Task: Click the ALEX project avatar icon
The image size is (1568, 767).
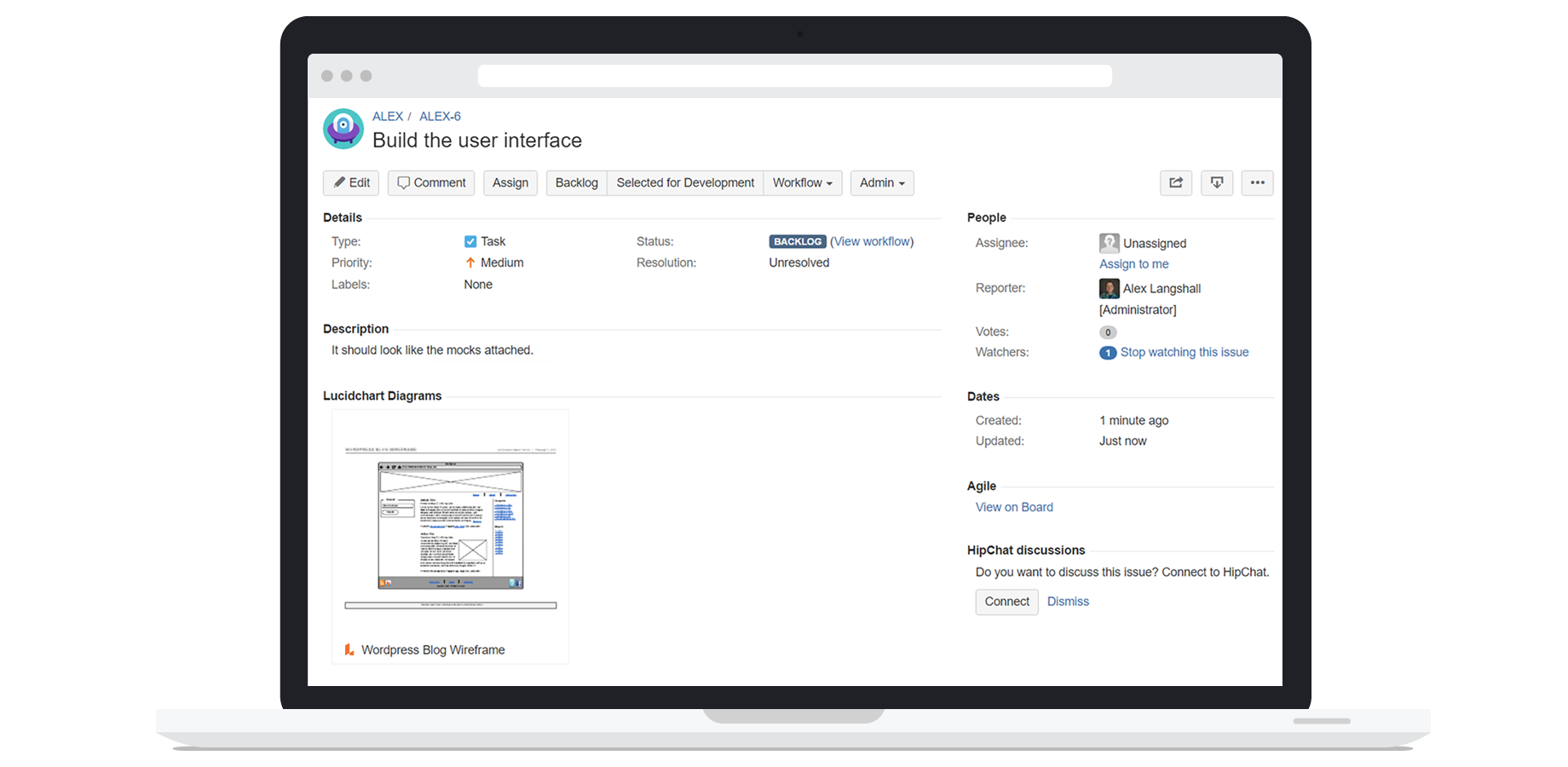Action: [x=343, y=129]
